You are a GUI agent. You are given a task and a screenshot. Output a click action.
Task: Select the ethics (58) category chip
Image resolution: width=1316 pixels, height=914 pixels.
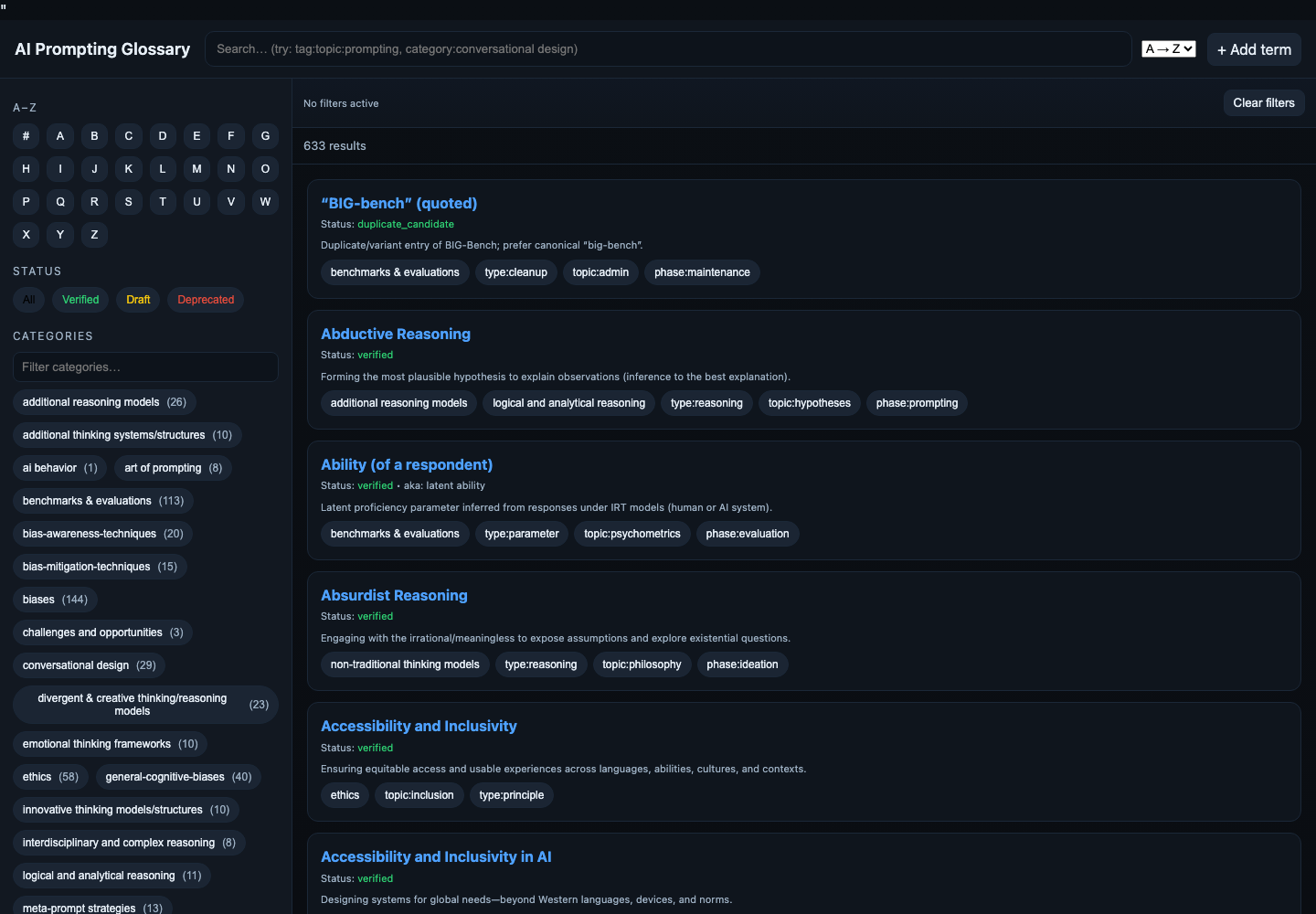pos(50,777)
